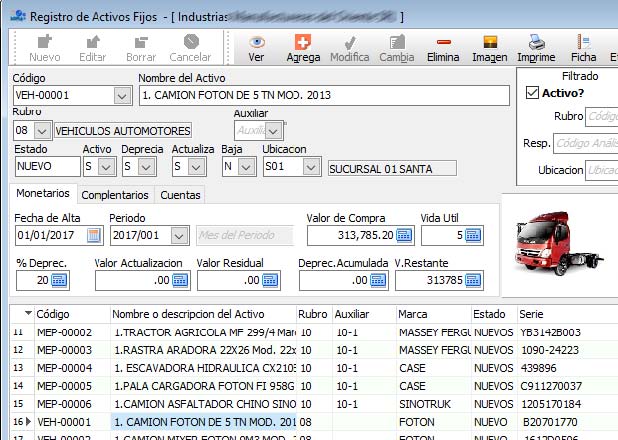Click the Filtrado Ubicacion field
The height and width of the screenshot is (440, 618).
(601, 170)
